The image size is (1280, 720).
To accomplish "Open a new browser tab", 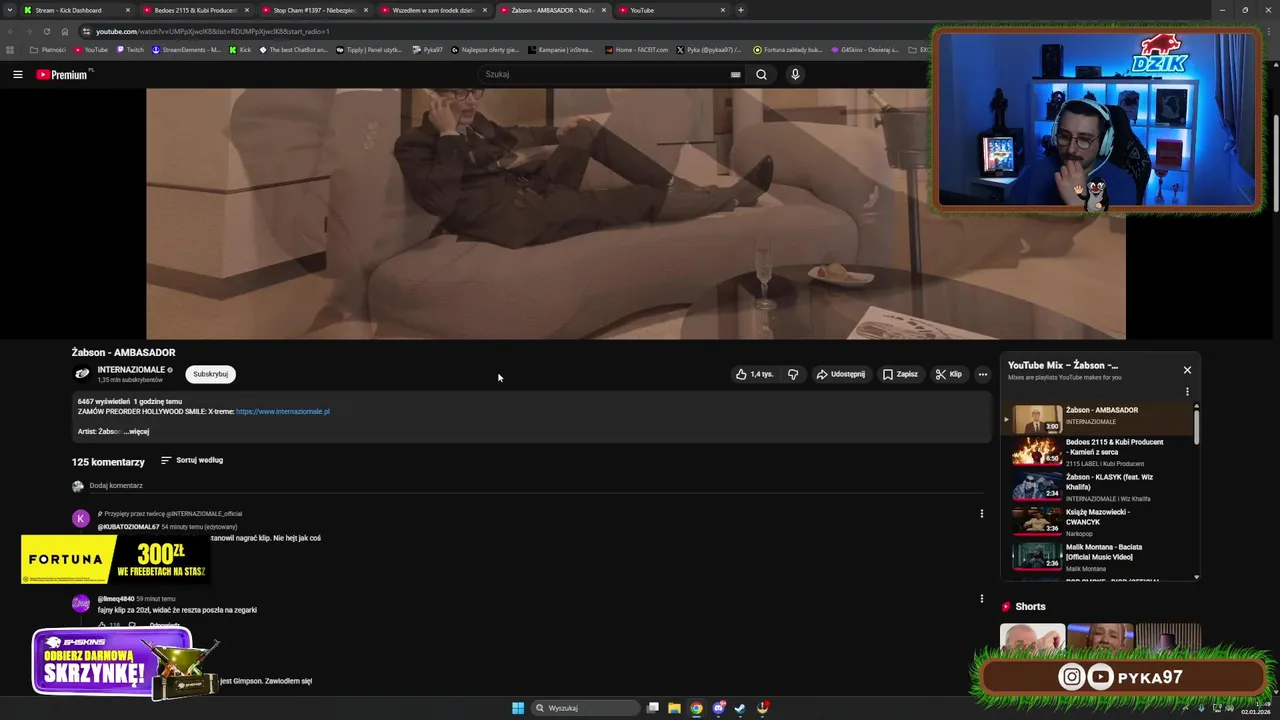I will 740,10.
